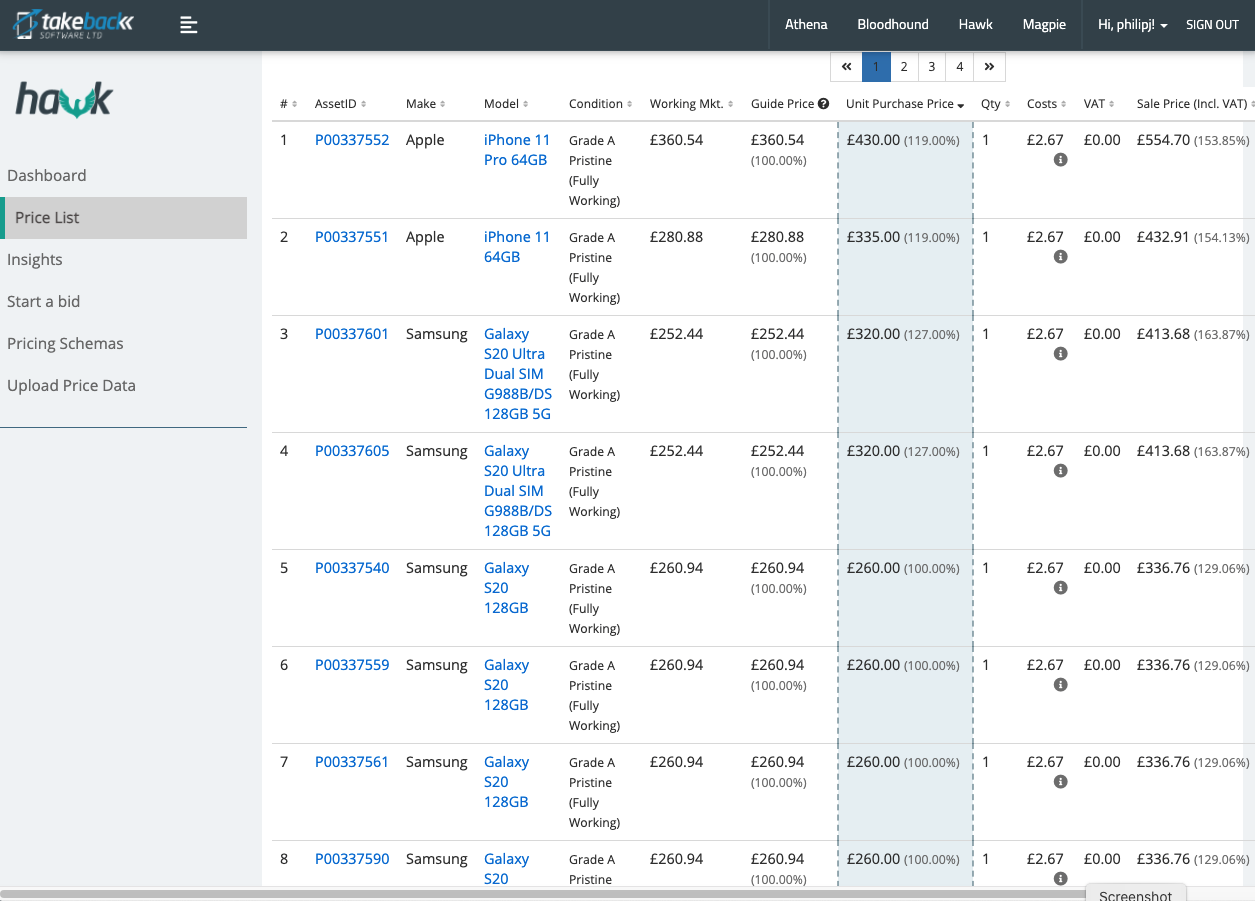Click the horizontal scrollbar at bottom
1255x901 pixels.
(x=542, y=893)
